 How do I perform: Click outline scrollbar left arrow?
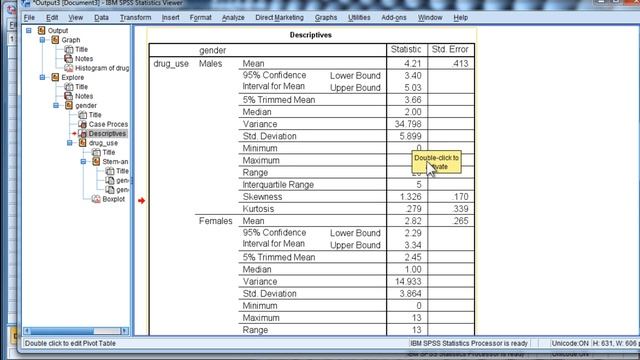[x=27, y=331]
